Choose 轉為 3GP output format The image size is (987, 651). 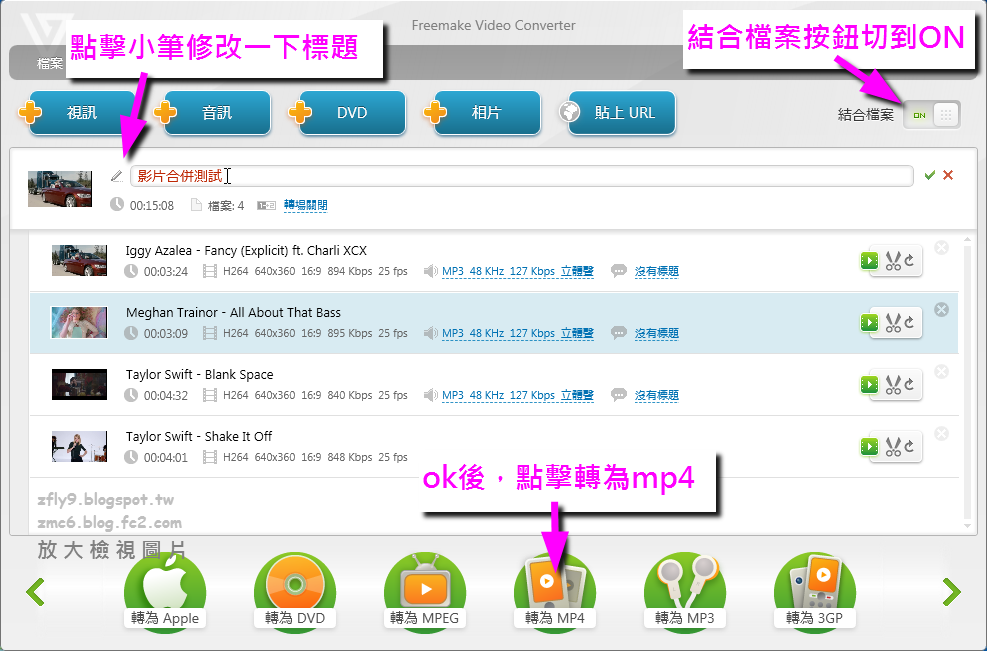(x=815, y=592)
